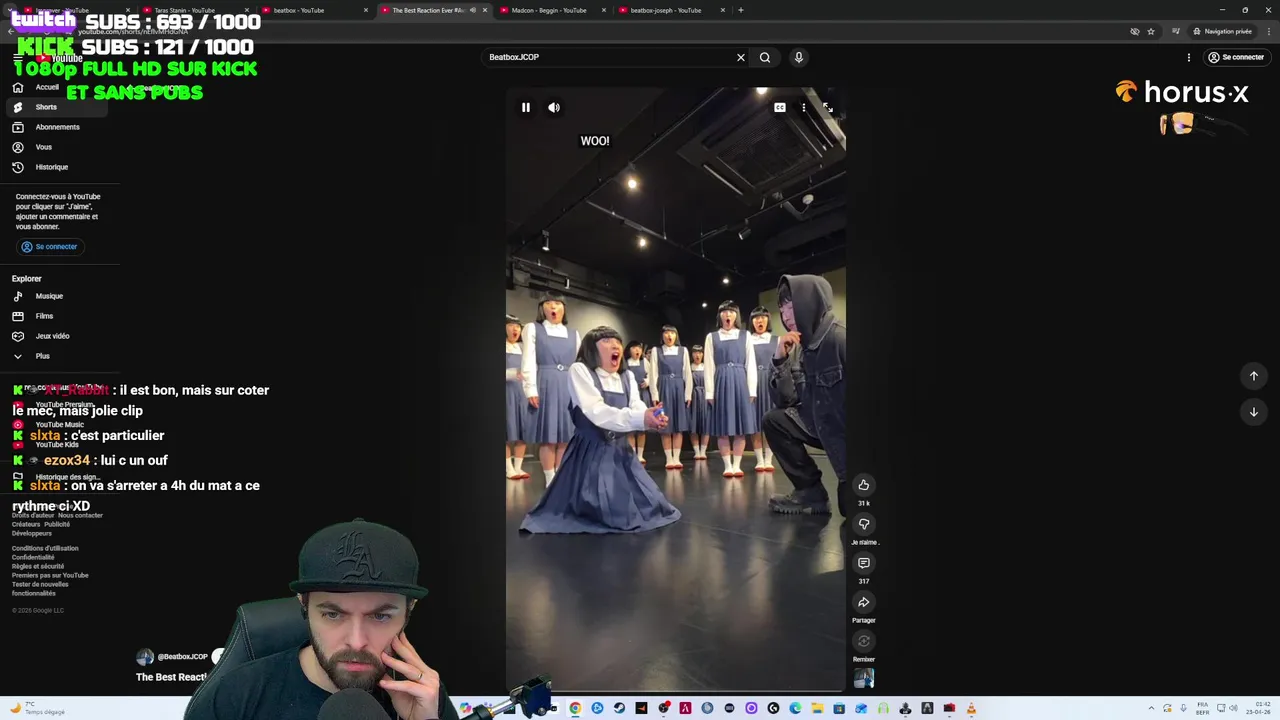Screen dimensions: 1280x720
Task: Bookmark this page with star icon
Action: (x=1151, y=31)
